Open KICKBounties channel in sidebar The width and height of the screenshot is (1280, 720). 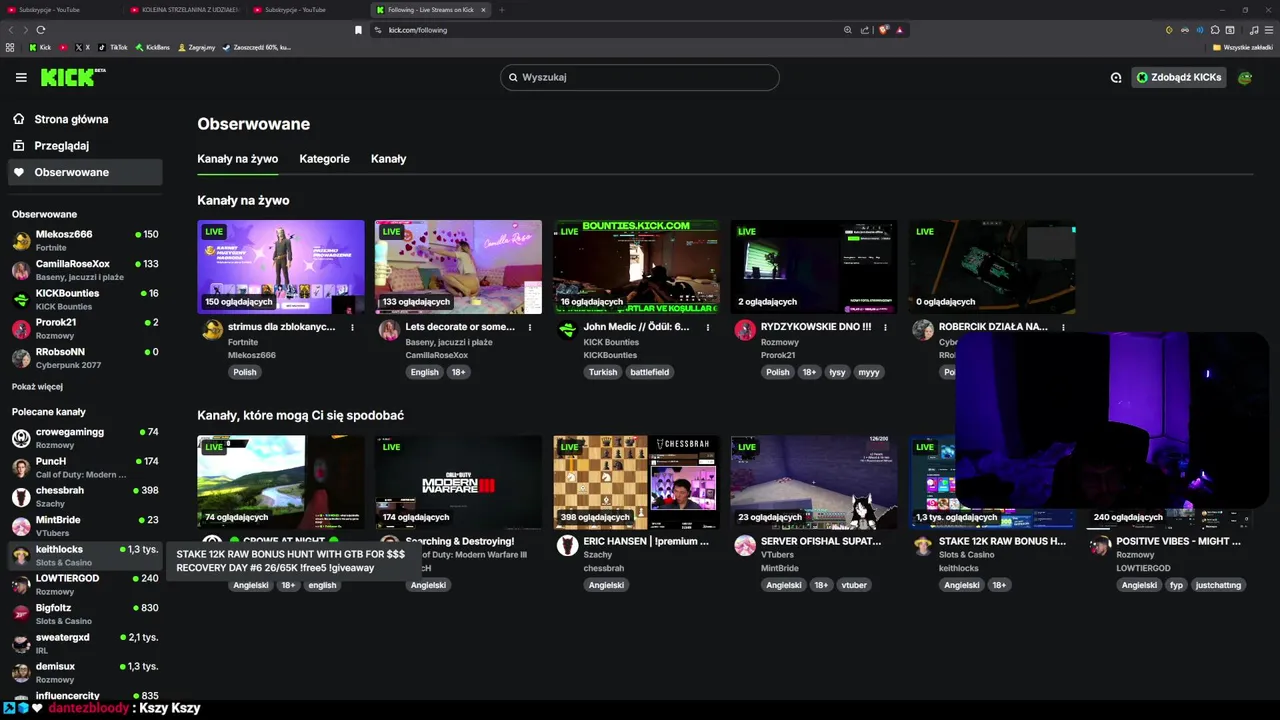coord(84,299)
